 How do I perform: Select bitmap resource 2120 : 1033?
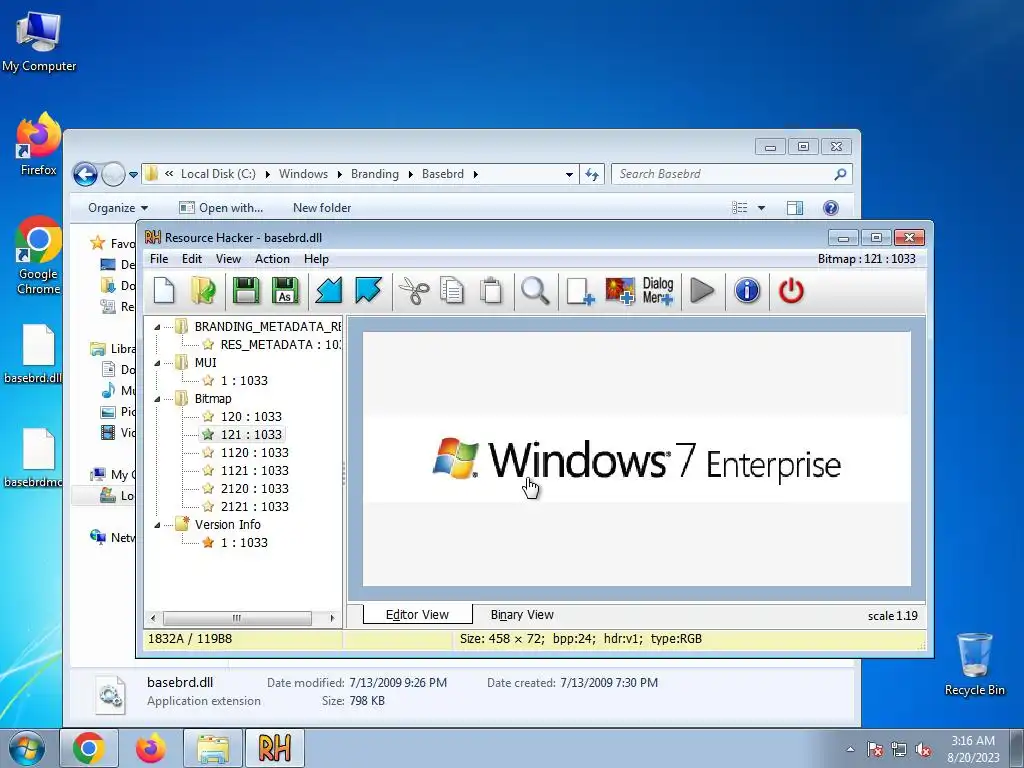tap(254, 488)
